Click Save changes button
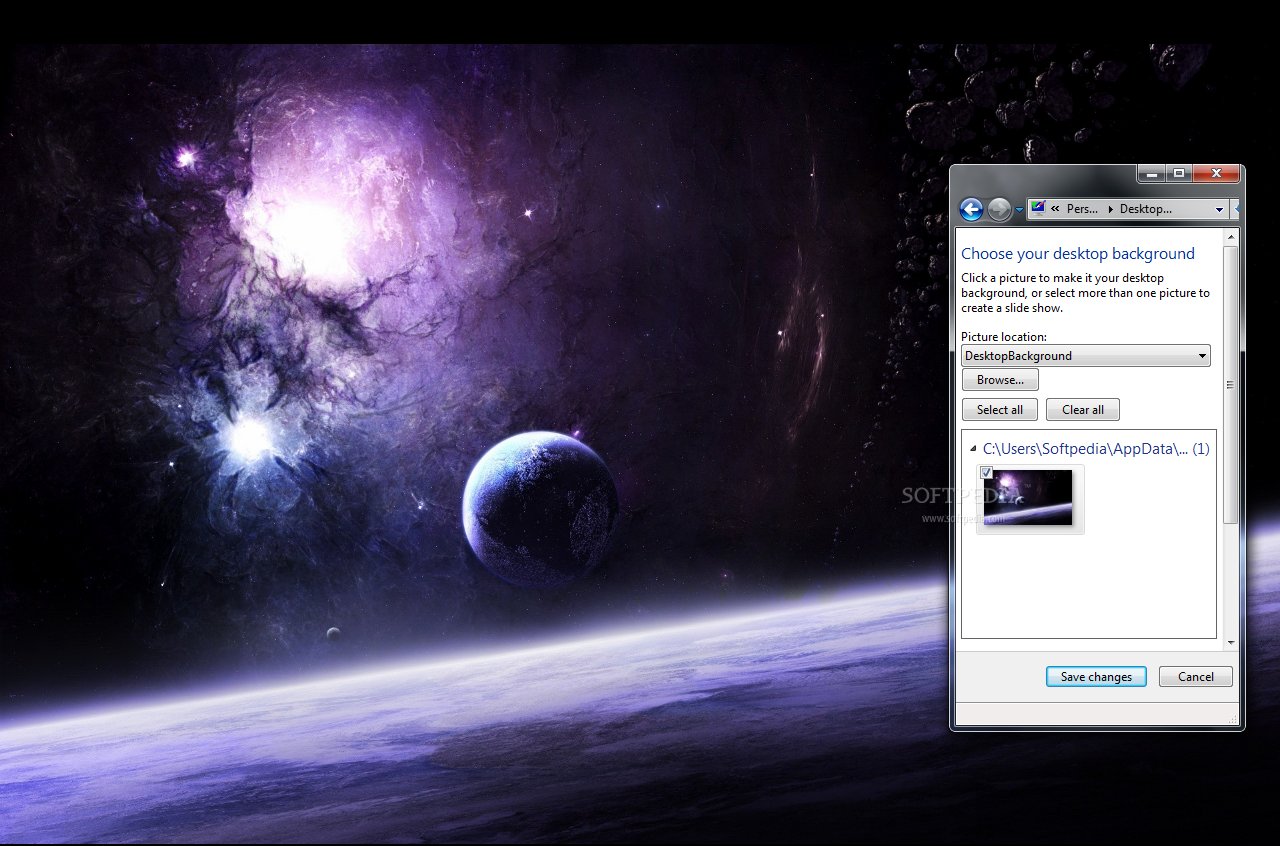The height and width of the screenshot is (846, 1280). coord(1096,677)
